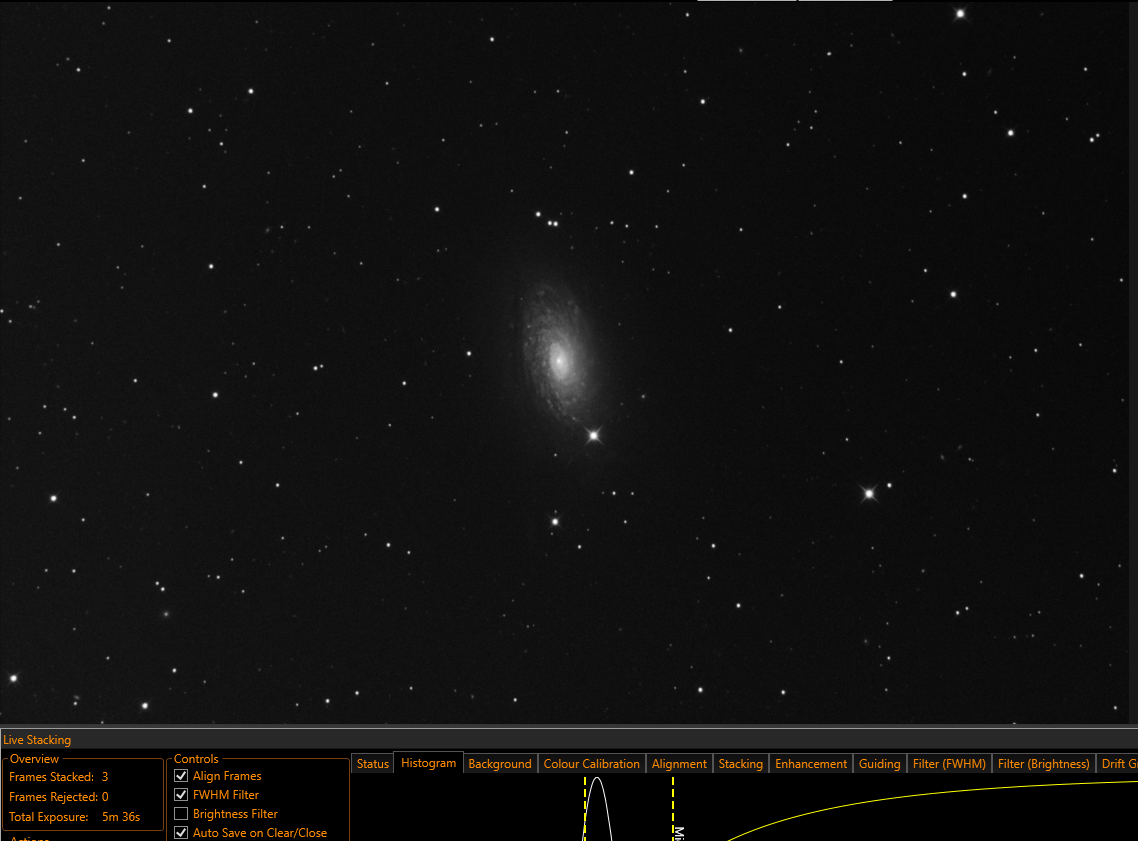Screen dimensions: 1138x841
Task: Click the histogram black level dashed line
Action: pos(585,809)
